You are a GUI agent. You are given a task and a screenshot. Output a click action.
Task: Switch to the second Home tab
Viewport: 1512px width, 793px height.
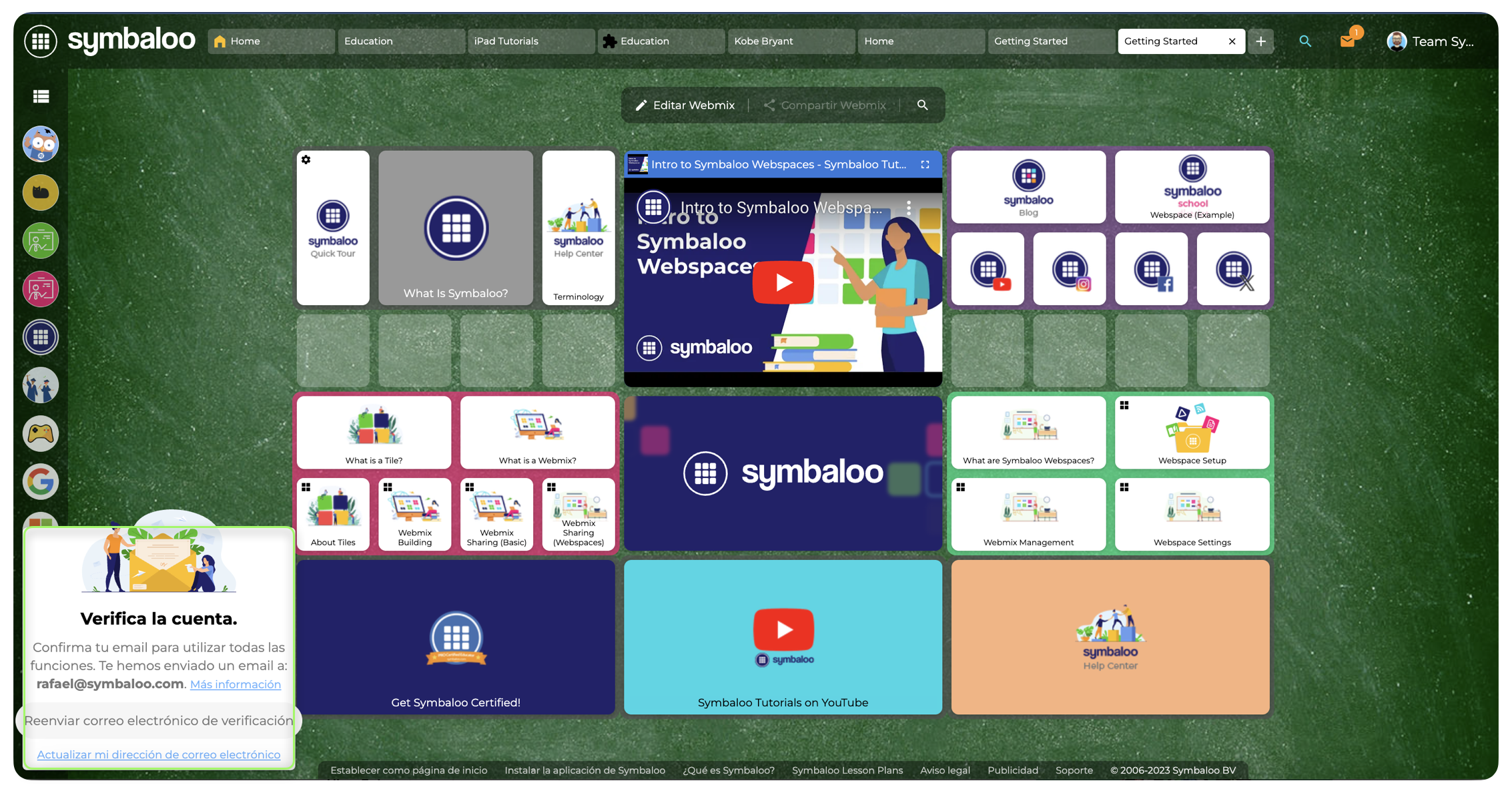(x=921, y=41)
